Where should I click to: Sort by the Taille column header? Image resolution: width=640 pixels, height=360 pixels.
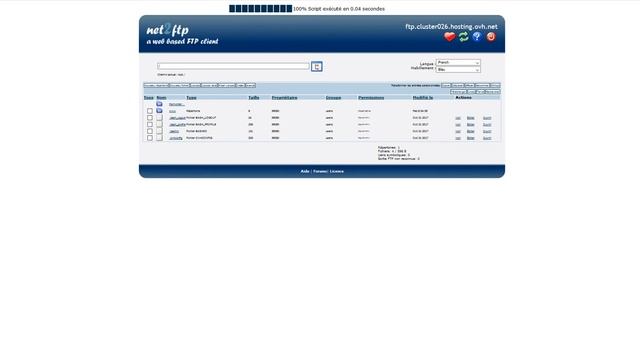[x=254, y=98]
